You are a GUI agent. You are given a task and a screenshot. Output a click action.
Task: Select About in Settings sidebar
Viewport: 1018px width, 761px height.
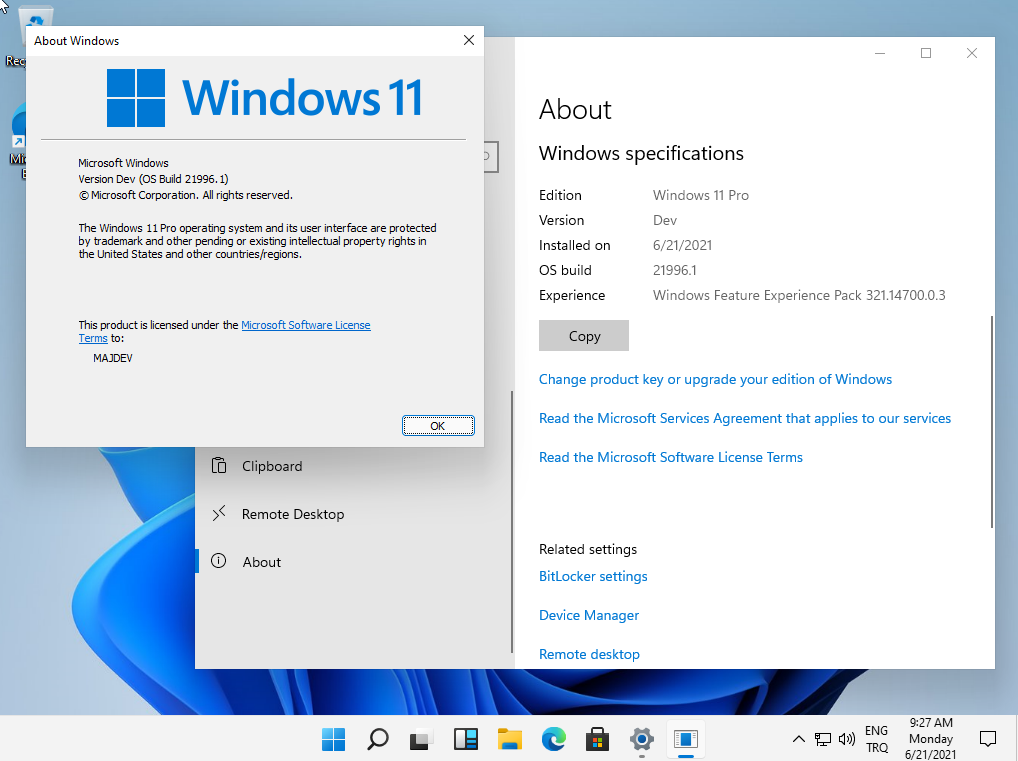(x=353, y=562)
